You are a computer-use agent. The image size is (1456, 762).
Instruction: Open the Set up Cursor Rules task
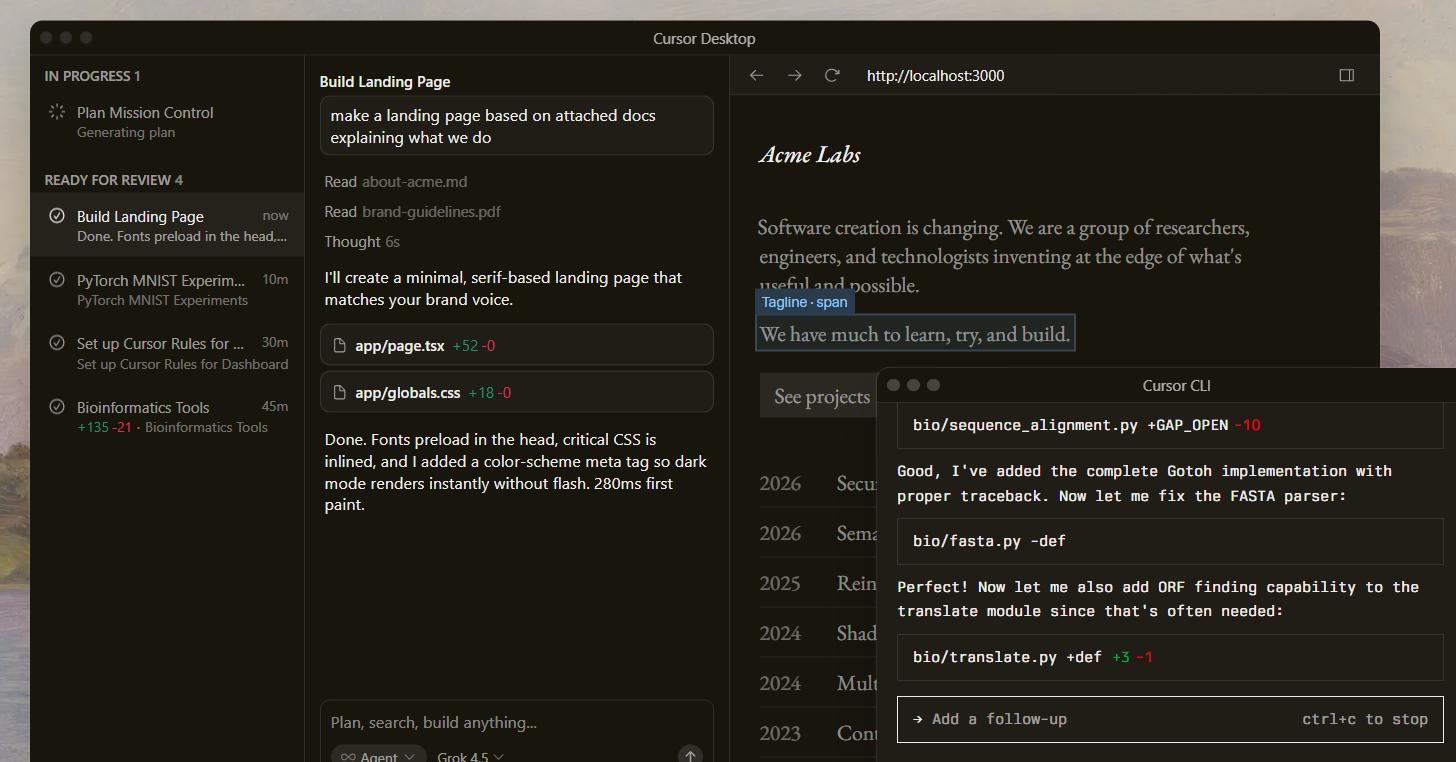[167, 353]
